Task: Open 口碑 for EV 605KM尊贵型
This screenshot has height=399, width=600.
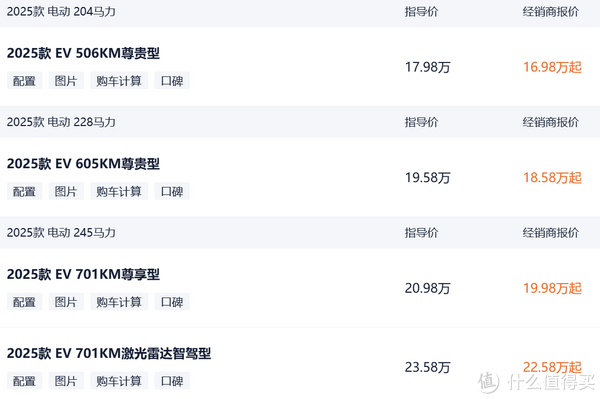Action: point(172,191)
